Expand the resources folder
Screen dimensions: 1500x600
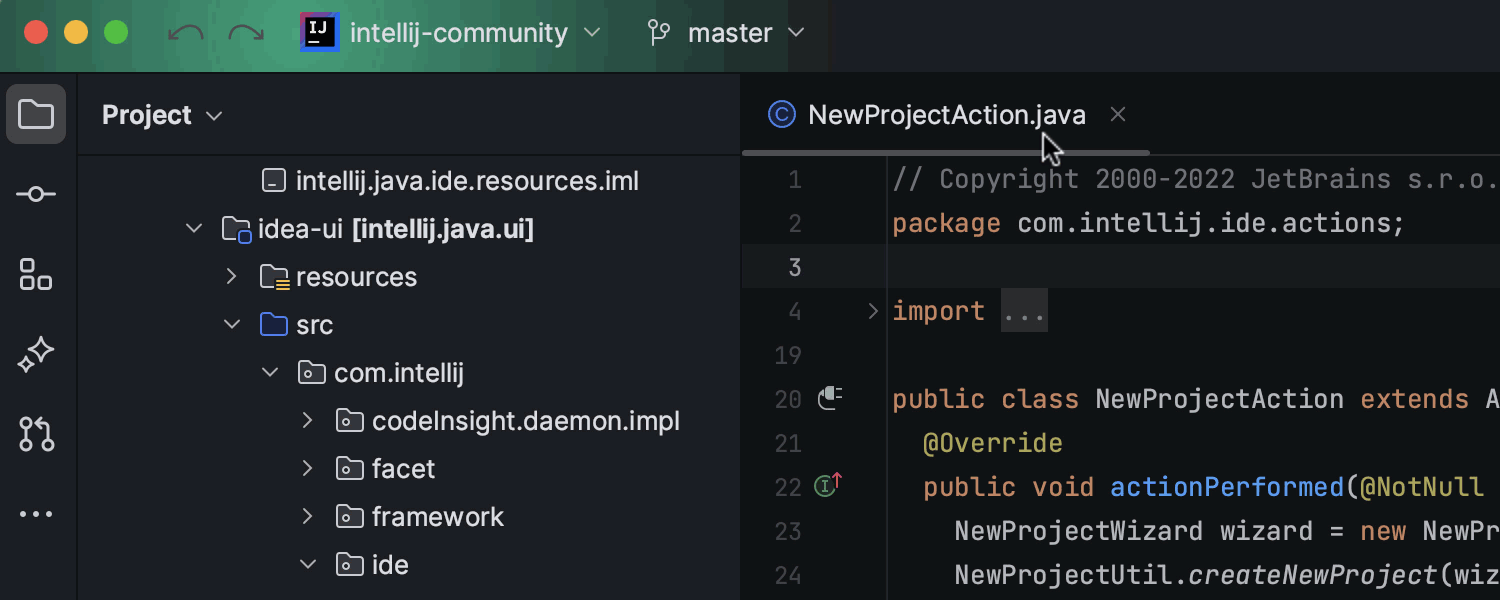pos(231,277)
